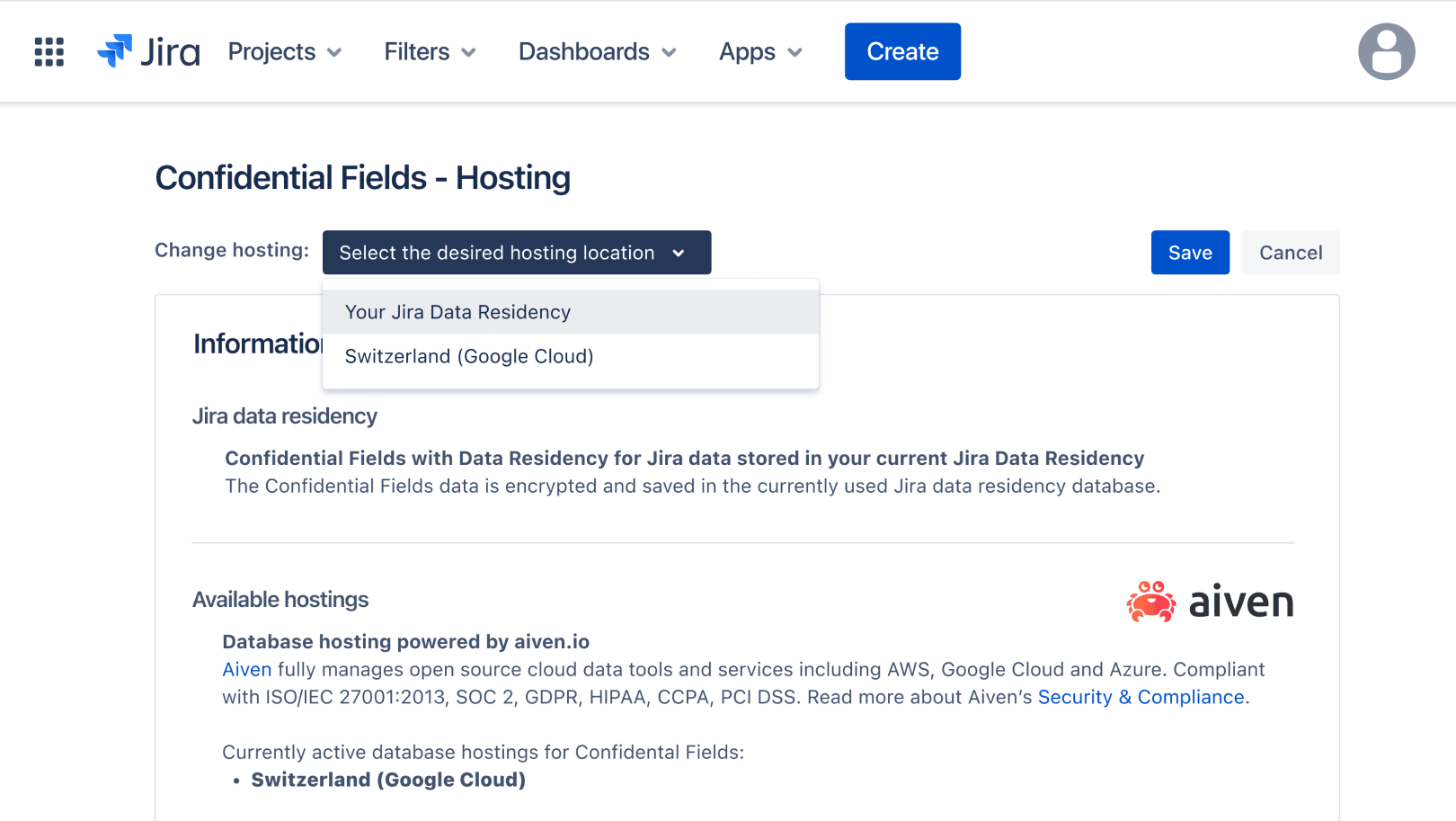Click the Dashboards dropdown chevron

coord(669,53)
